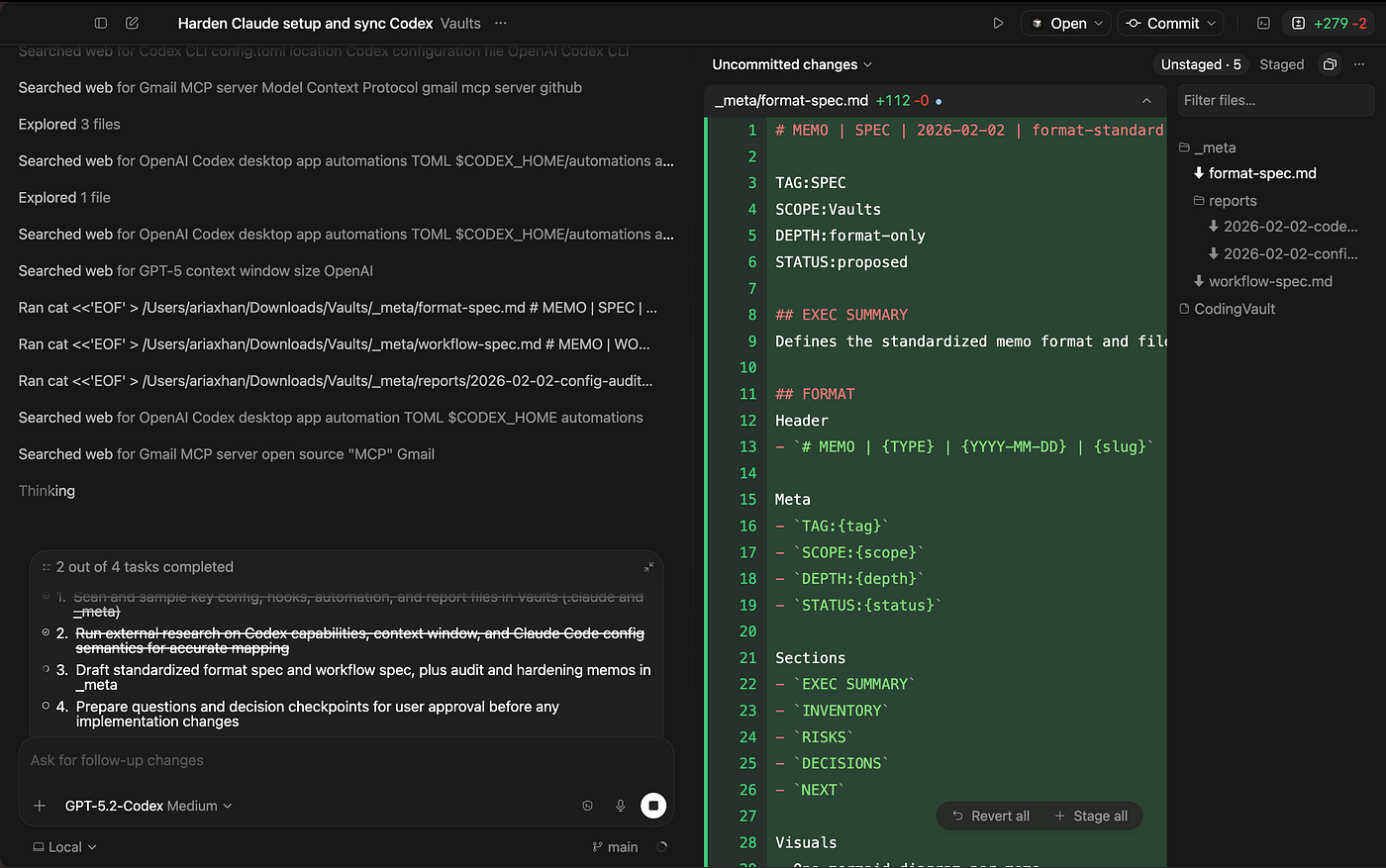Viewport: 1386px width, 868px height.
Task: Click the Thinking status text
Action: click(x=47, y=490)
